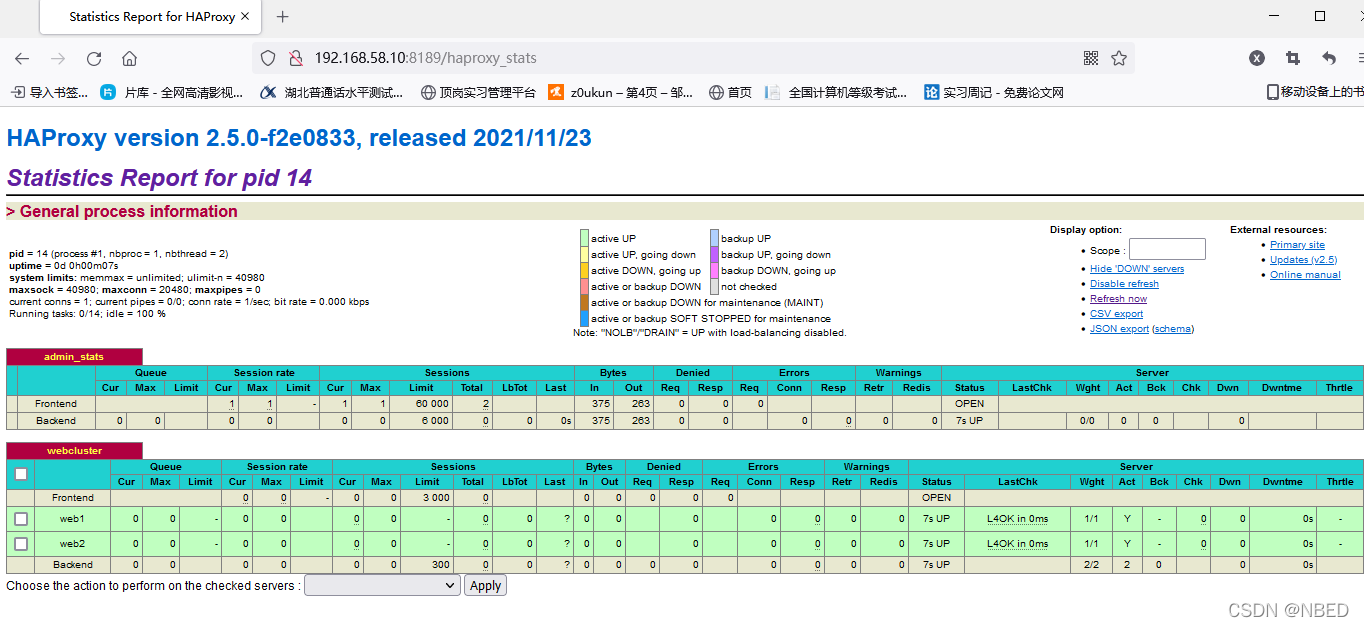1364x627 pixels.
Task: Click the General process information heading
Action: 122,211
